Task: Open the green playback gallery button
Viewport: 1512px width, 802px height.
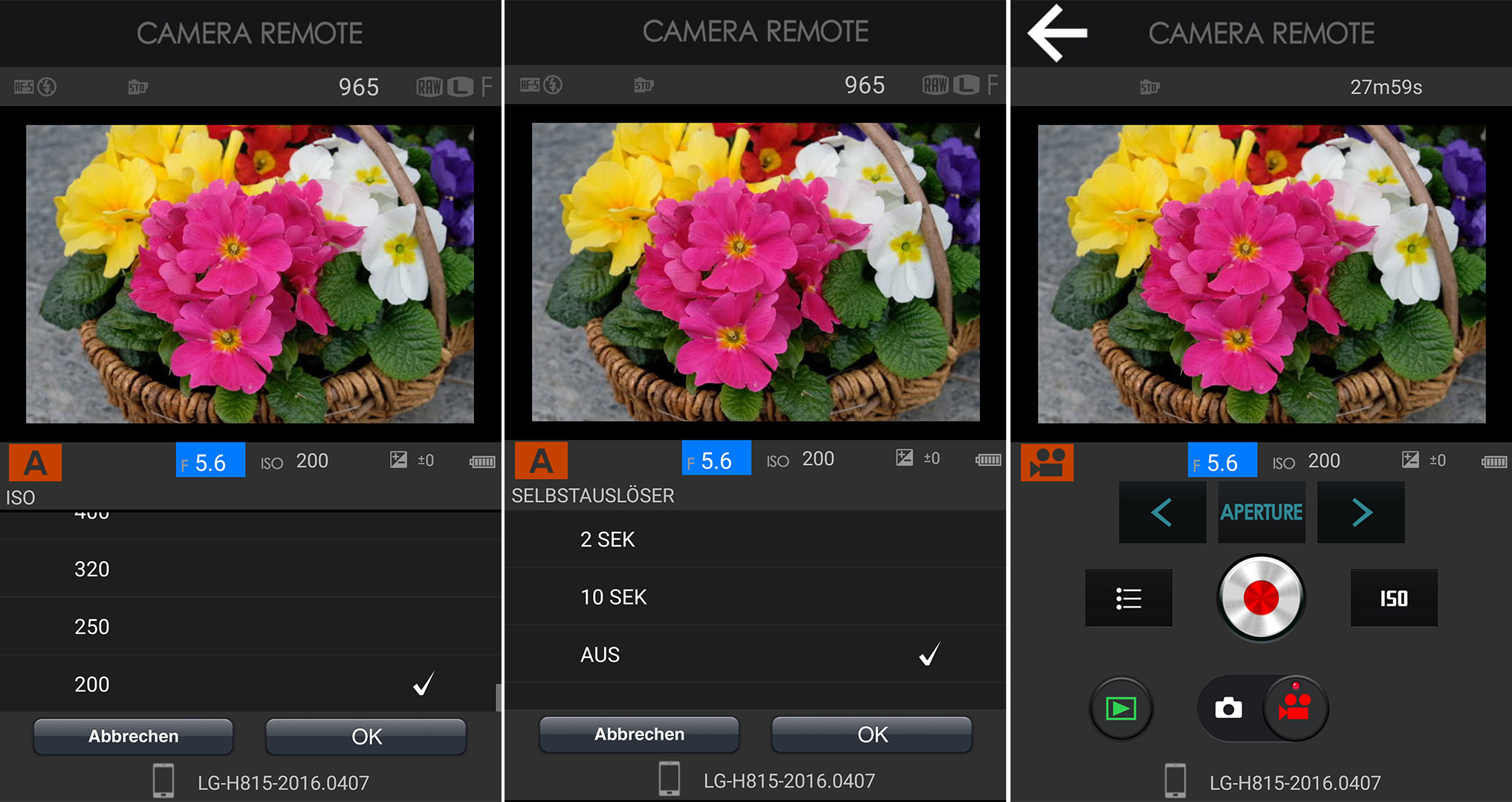Action: pos(1120,708)
